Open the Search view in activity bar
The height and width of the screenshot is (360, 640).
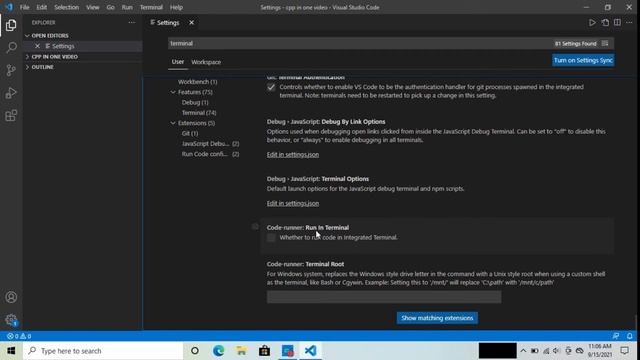(11, 48)
